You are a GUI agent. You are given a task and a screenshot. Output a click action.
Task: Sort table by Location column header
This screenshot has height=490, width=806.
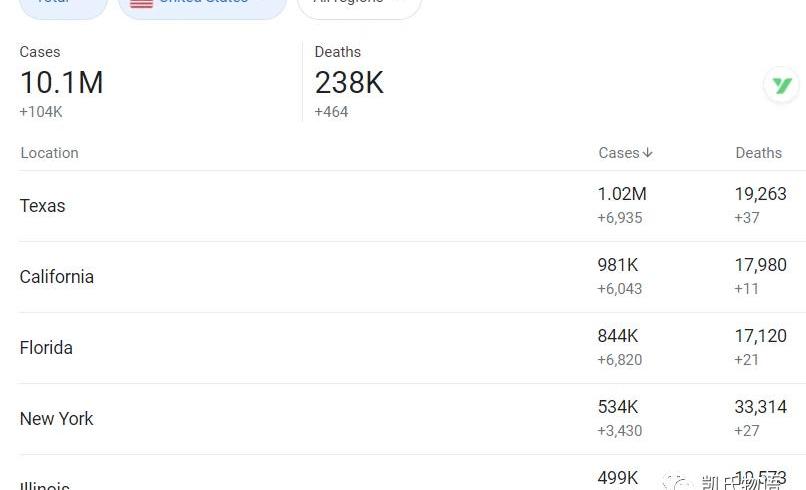pyautogui.click(x=49, y=153)
